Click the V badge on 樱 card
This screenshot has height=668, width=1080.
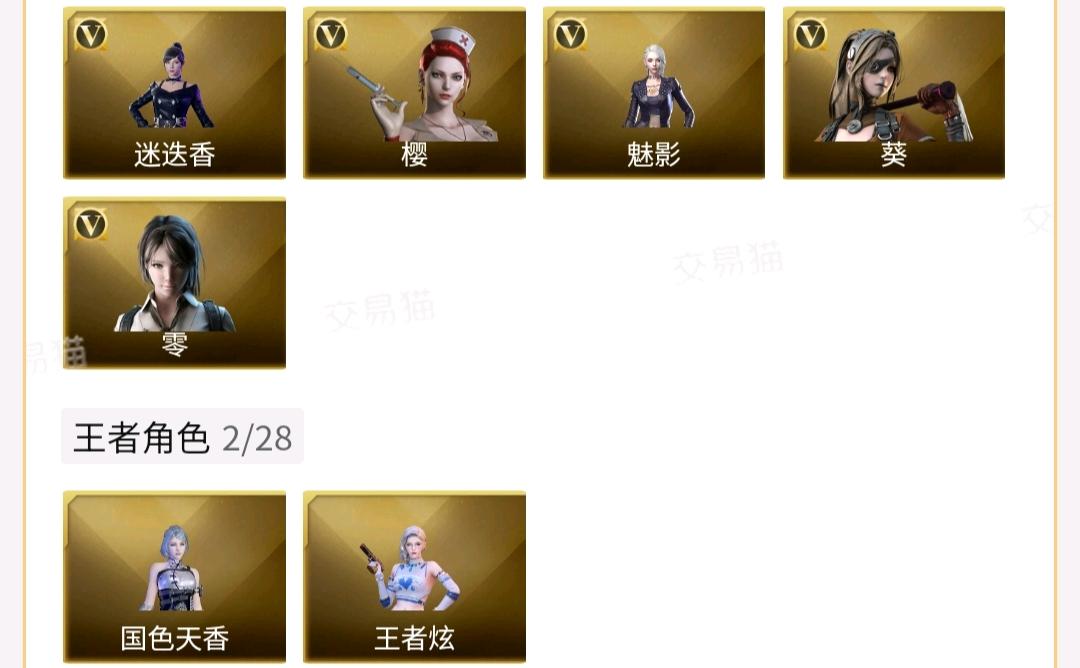click(331, 34)
